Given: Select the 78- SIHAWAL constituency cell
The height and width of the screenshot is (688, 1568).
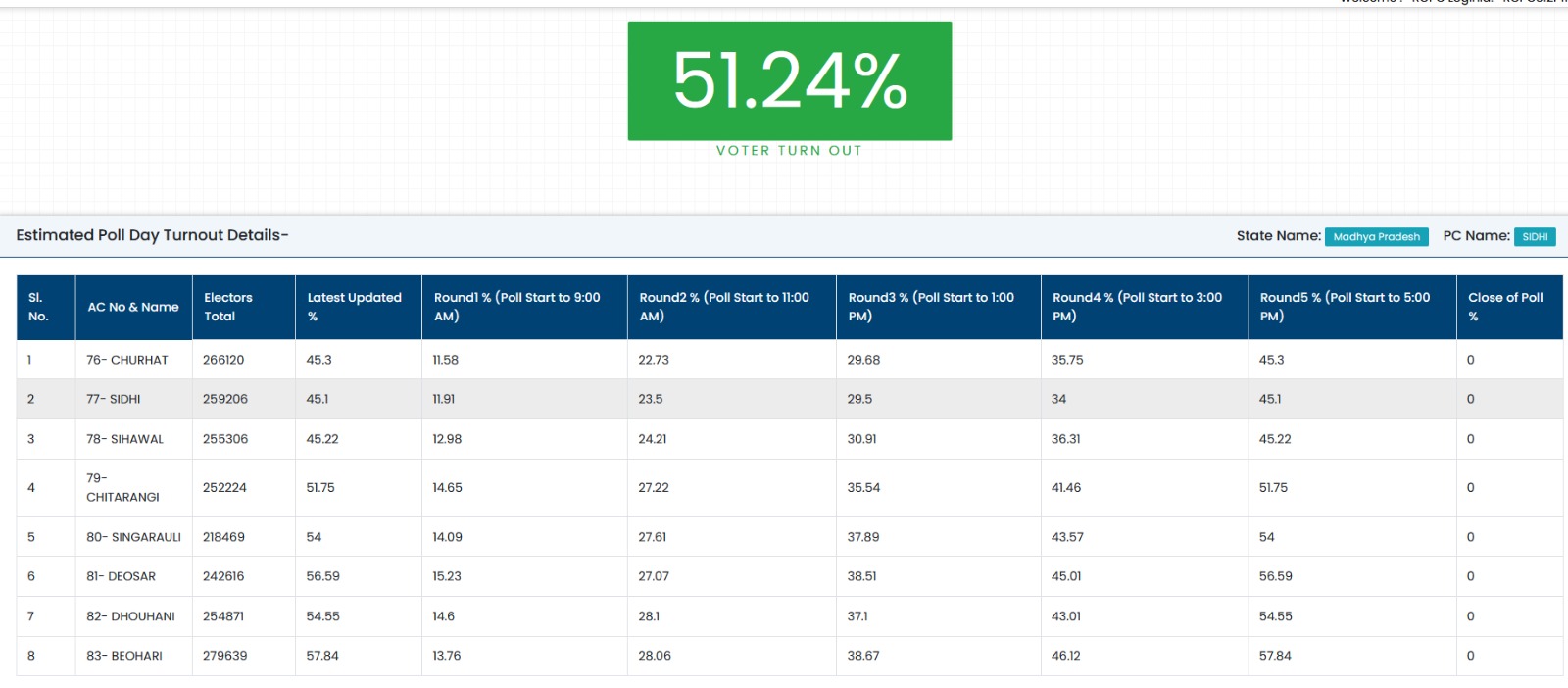Looking at the screenshot, I should click(x=133, y=439).
